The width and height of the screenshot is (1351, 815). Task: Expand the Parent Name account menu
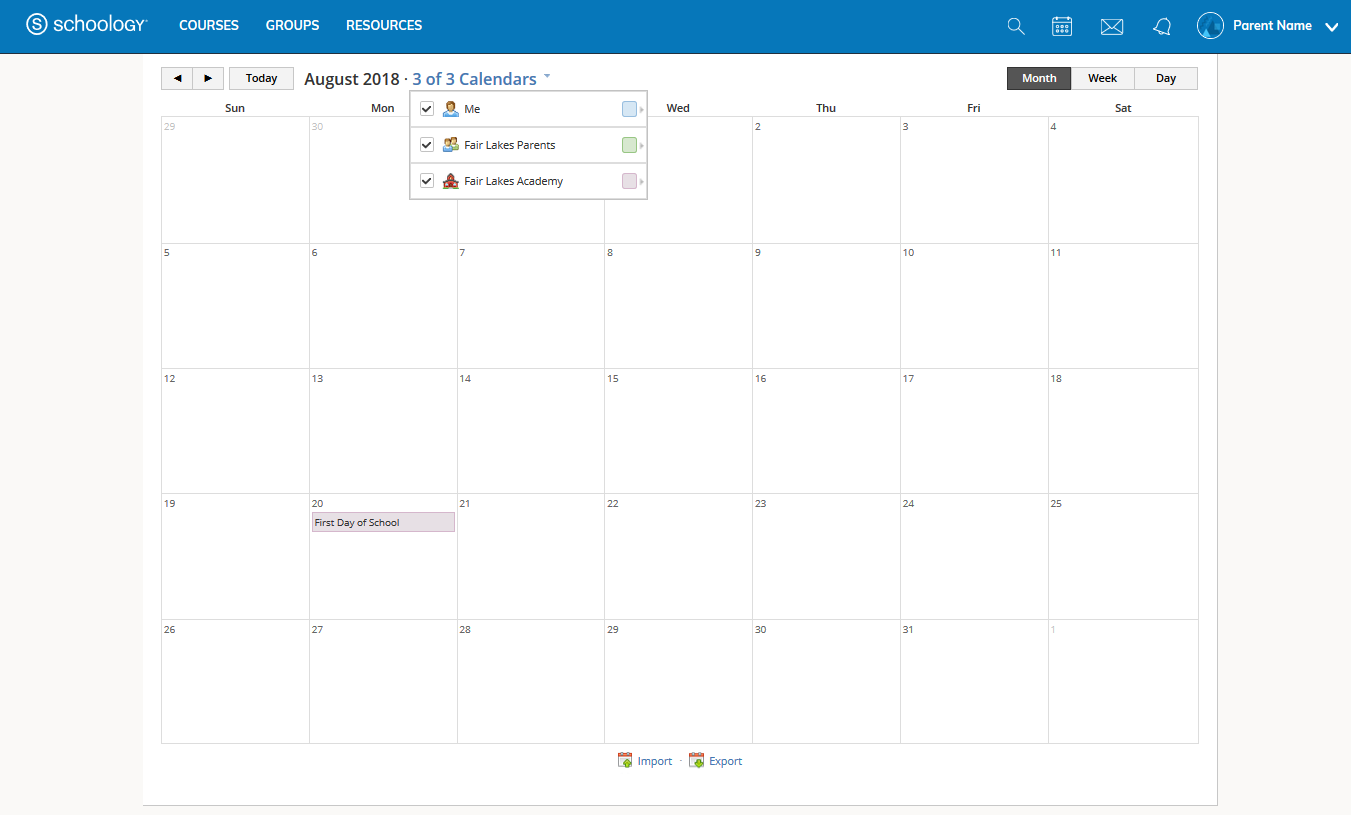coord(1331,27)
